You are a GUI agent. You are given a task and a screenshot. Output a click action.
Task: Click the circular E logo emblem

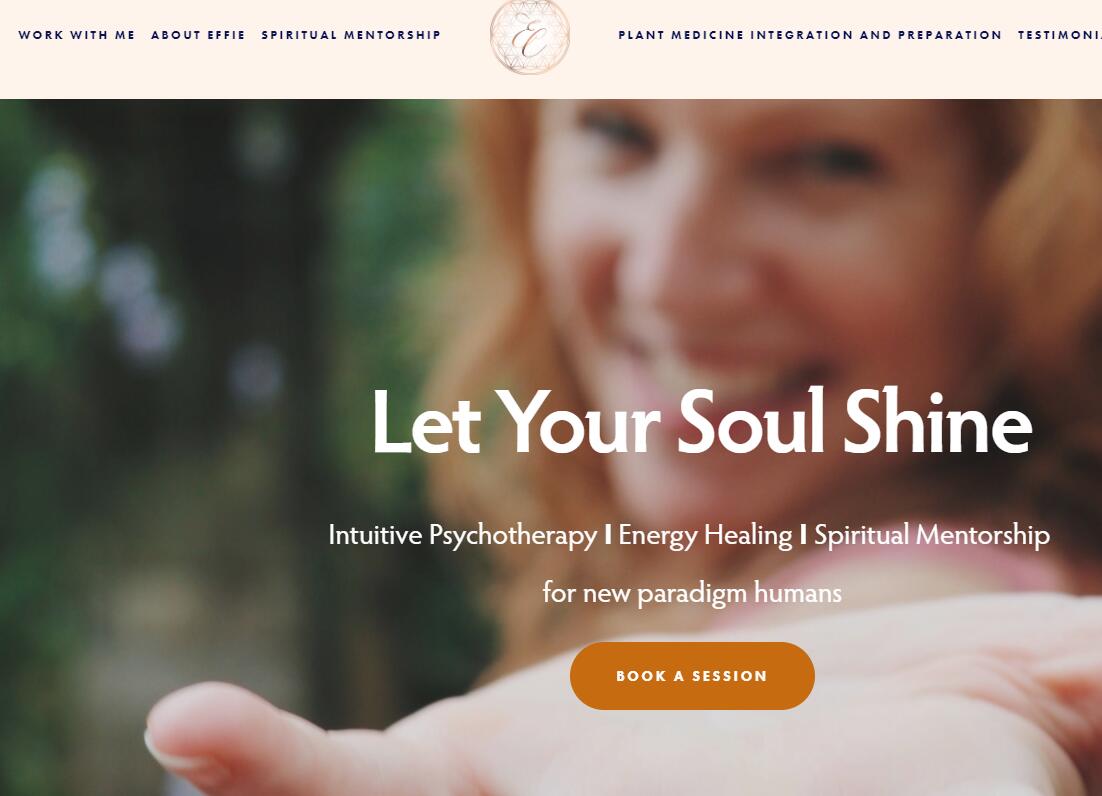pos(530,37)
